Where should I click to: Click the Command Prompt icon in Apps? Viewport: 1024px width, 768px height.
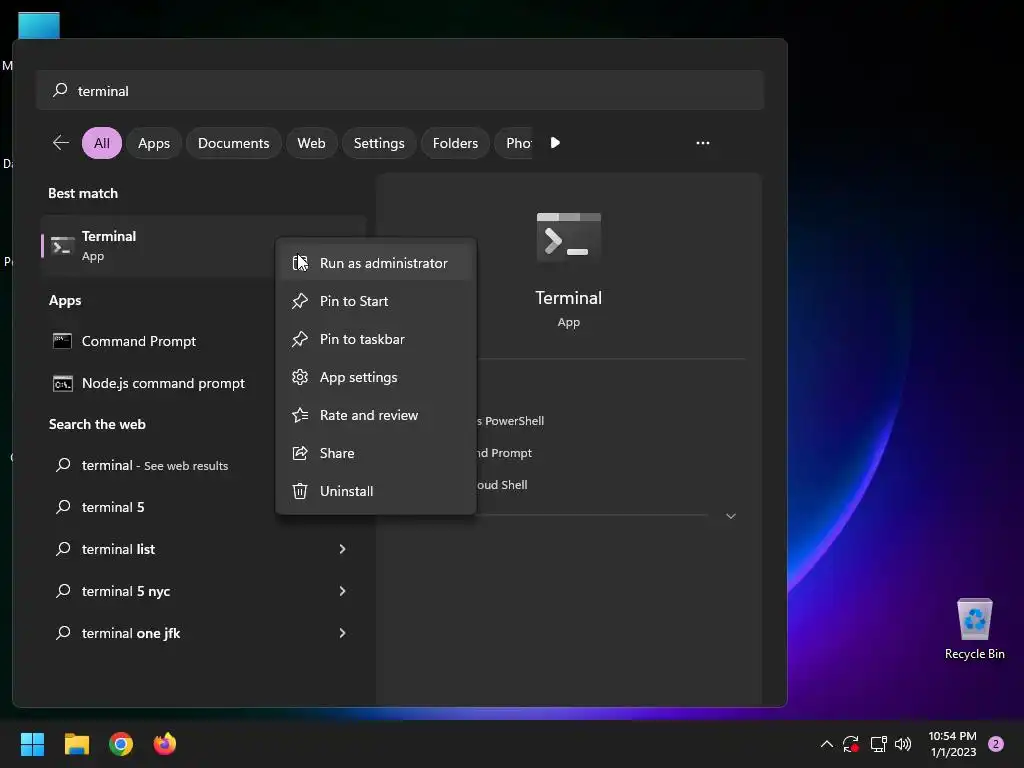pyautogui.click(x=62, y=341)
